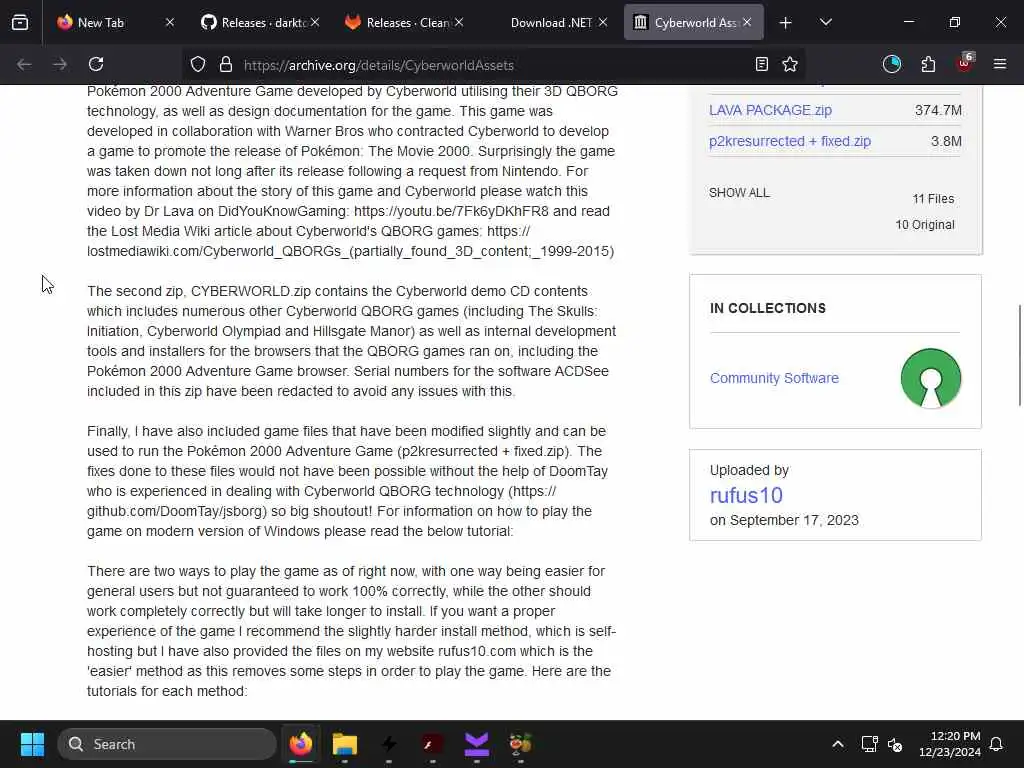Click the IN COLLECTIONS heading
1024x768 pixels.
(767, 308)
